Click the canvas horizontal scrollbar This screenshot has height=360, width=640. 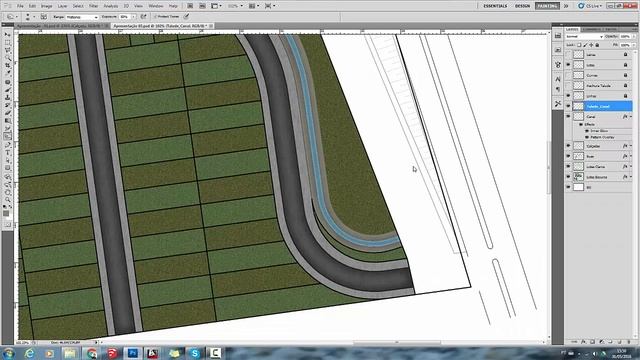click(397, 342)
